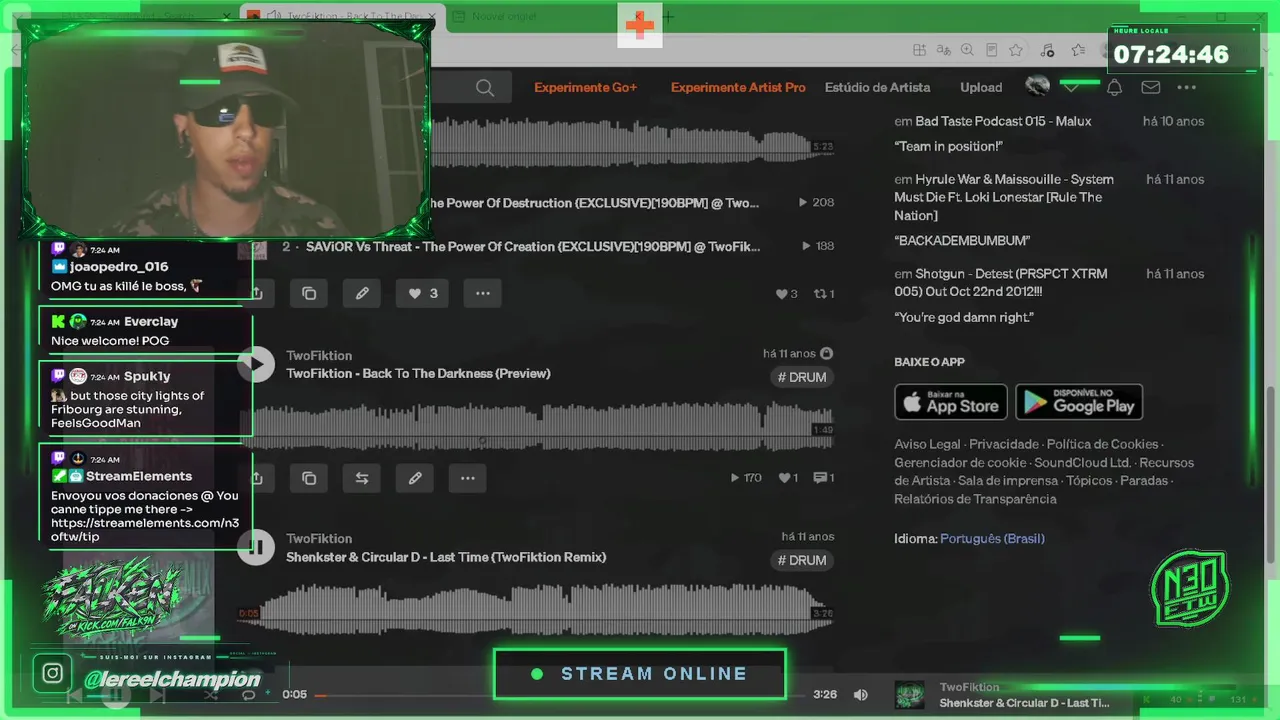Open Relatórios de Transparência footer link

[x=975, y=499]
